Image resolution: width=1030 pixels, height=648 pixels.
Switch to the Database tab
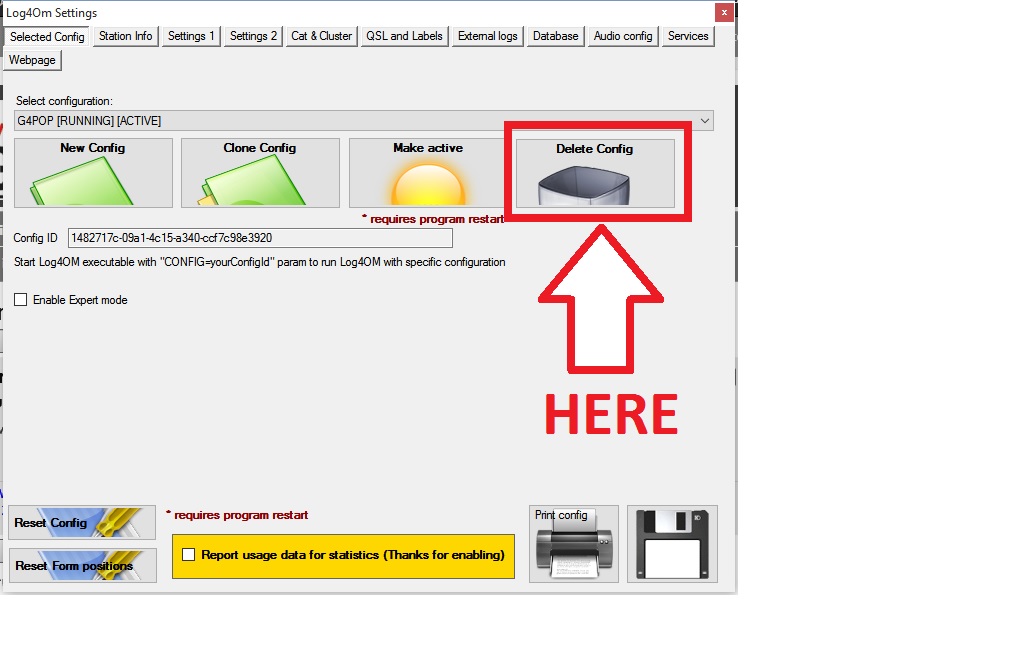click(x=556, y=36)
